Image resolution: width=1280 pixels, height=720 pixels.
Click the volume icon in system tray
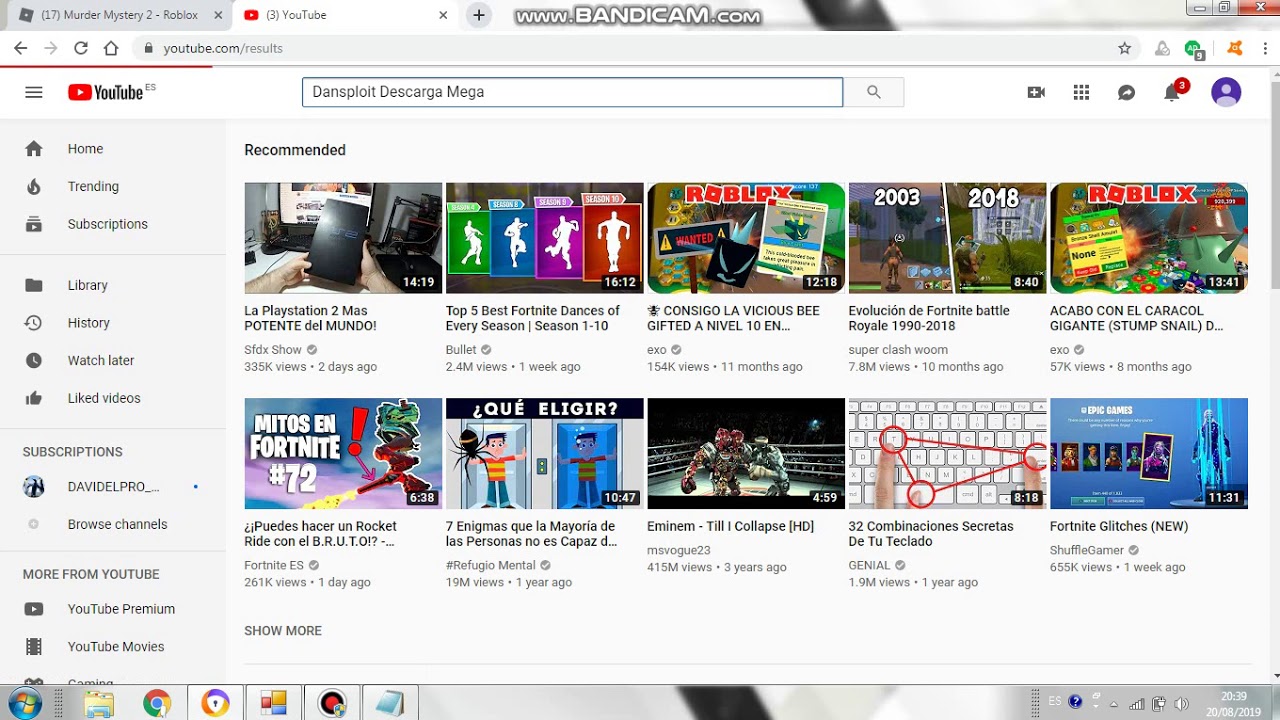1181,703
